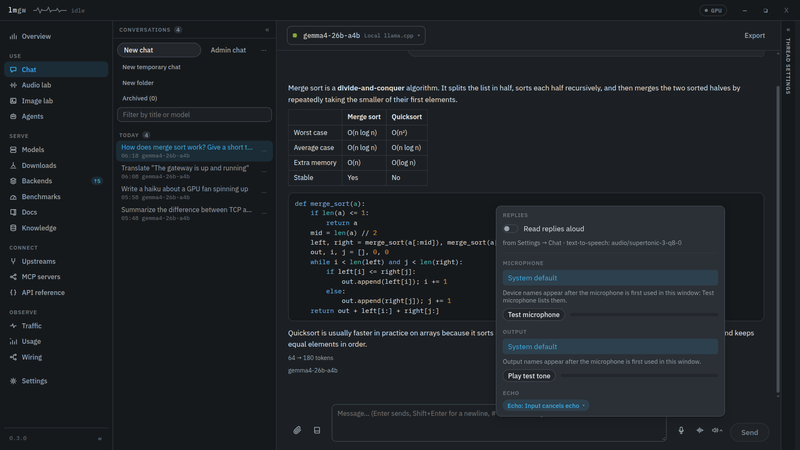Open the TCP summary conversation
The width and height of the screenshot is (800, 450).
(189, 213)
